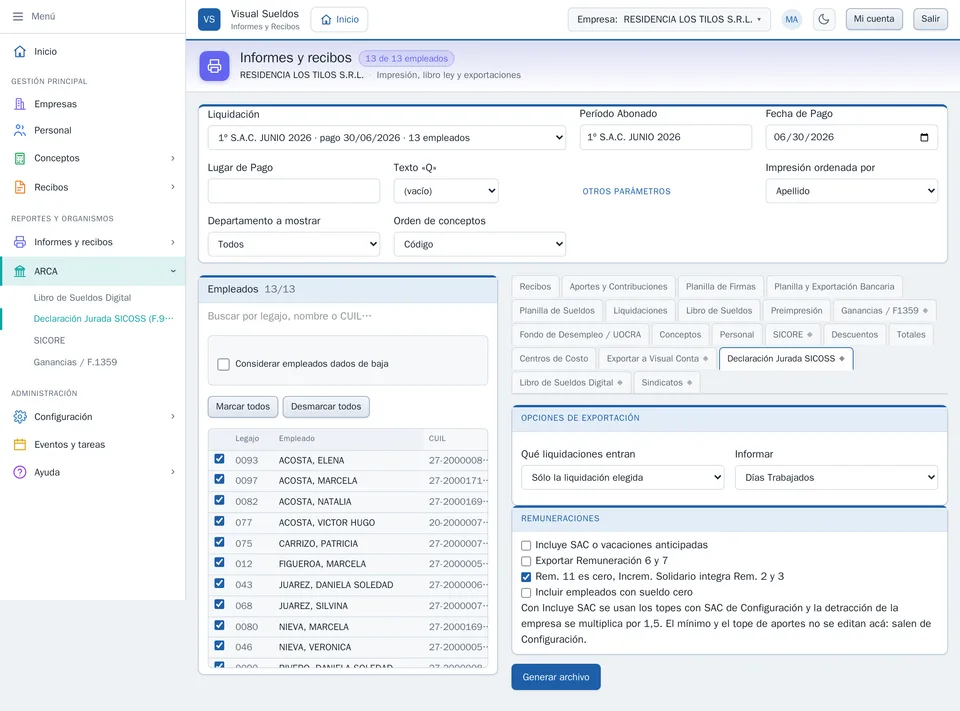Open the Departamento a mostrar dropdown

click(x=294, y=244)
